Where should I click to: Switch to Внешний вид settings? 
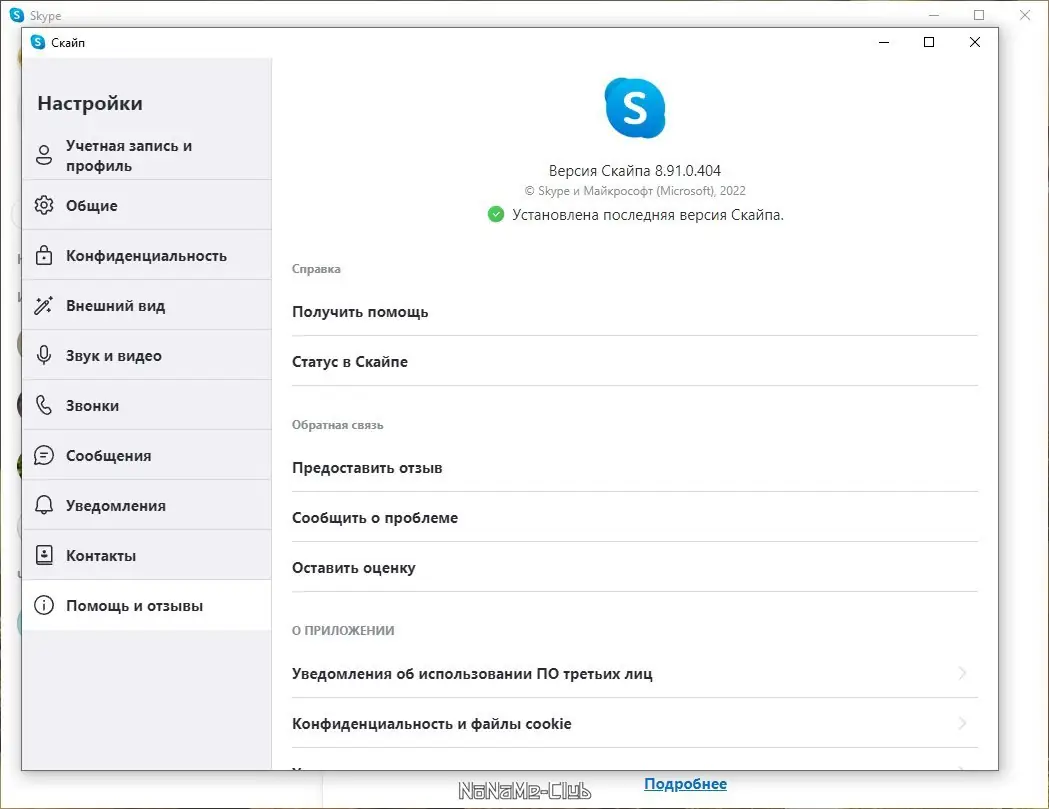click(147, 306)
